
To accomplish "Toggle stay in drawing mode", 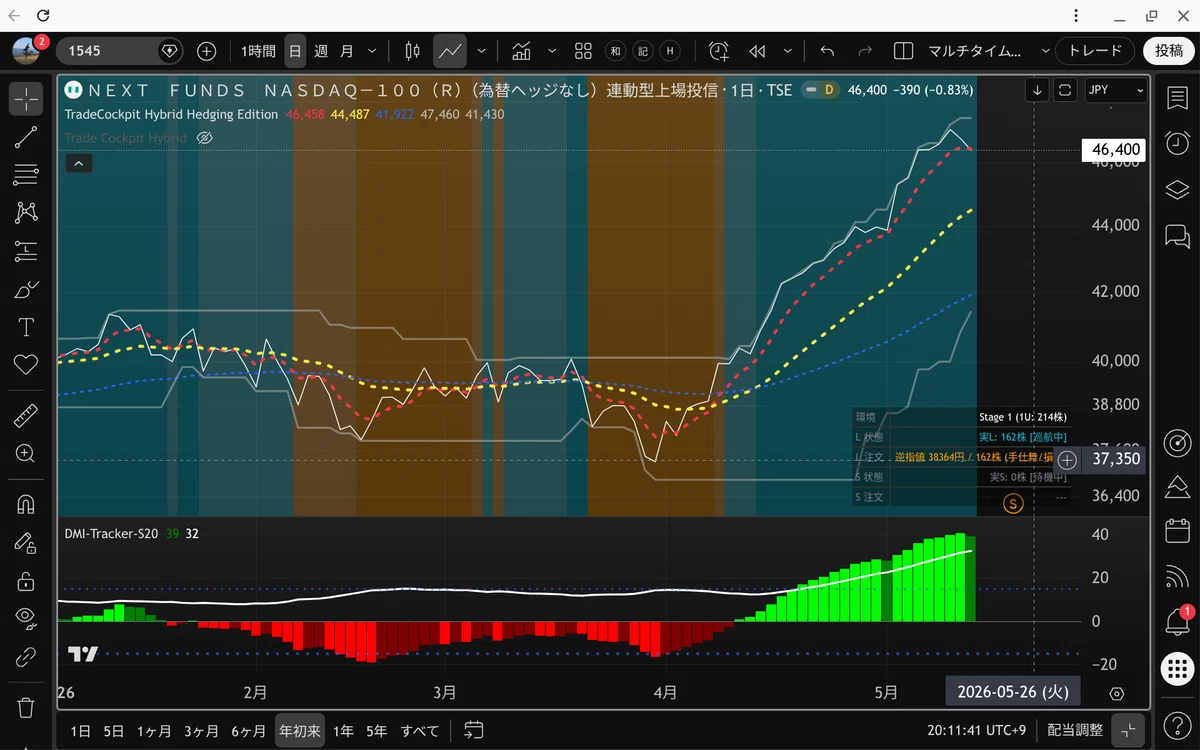I will (x=26, y=543).
